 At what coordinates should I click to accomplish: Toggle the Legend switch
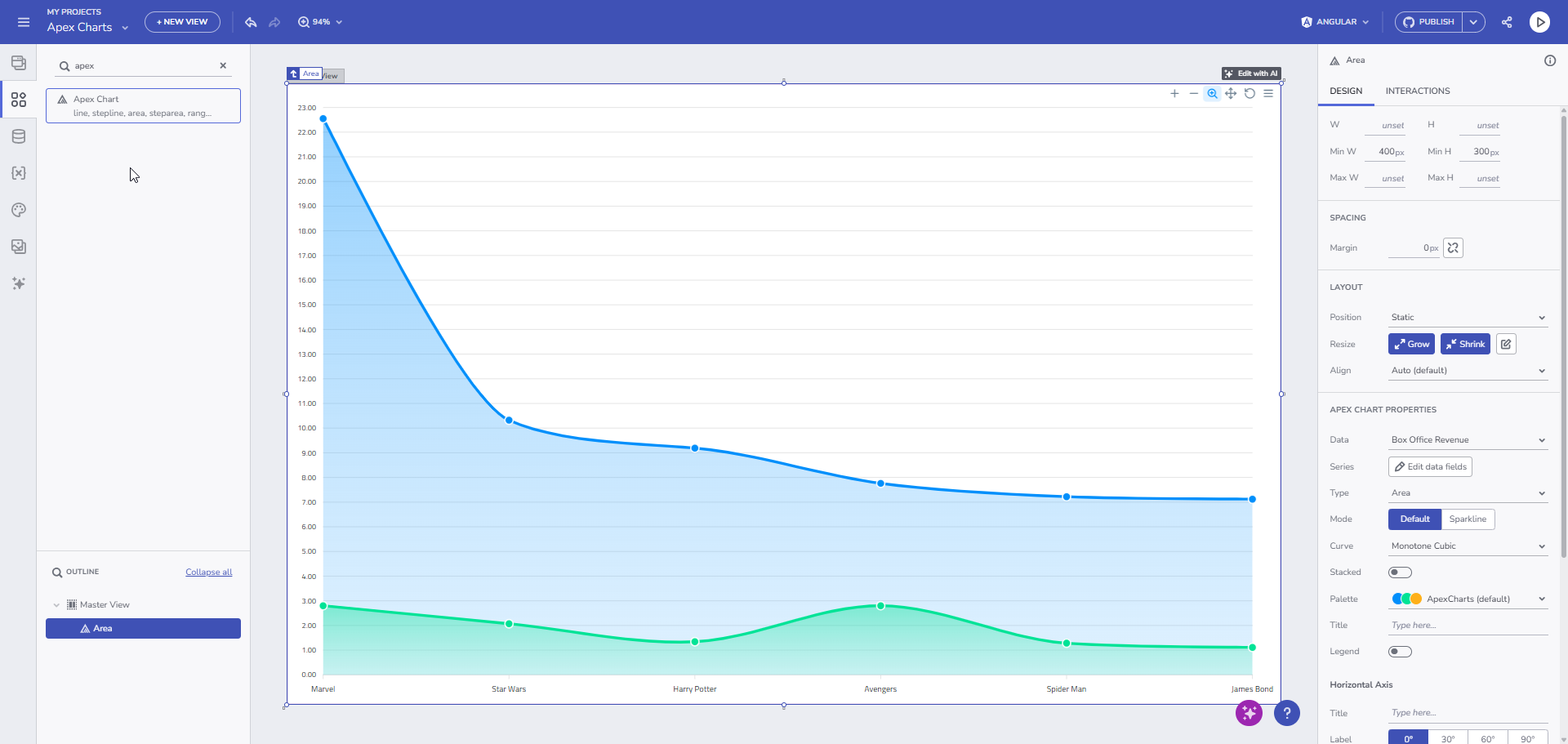[1400, 652]
